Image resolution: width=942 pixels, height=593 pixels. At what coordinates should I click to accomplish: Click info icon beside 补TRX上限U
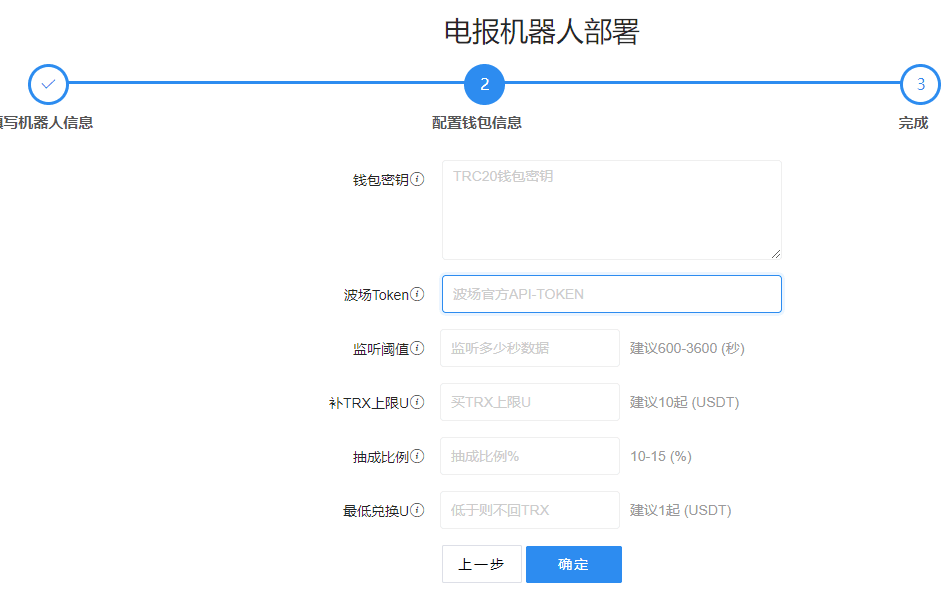point(418,402)
